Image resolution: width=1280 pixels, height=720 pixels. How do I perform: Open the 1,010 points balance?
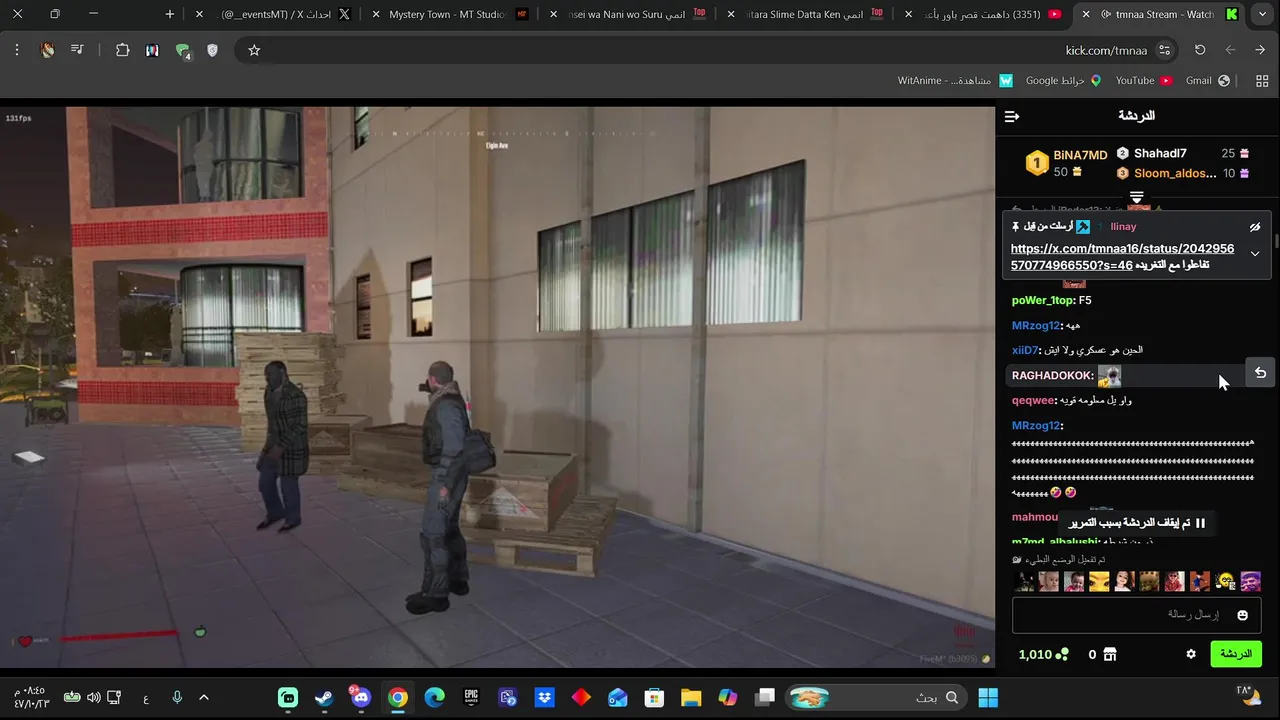point(1043,654)
